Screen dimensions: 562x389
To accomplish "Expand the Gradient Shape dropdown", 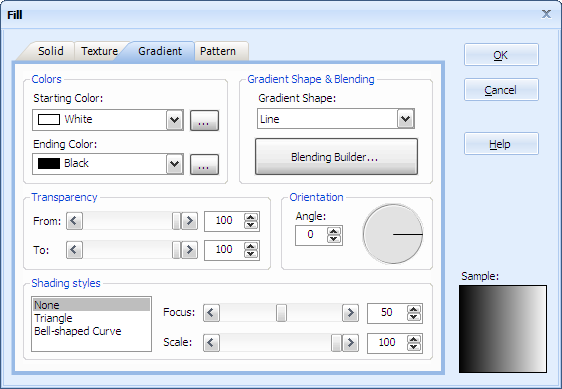I will click(x=405, y=119).
